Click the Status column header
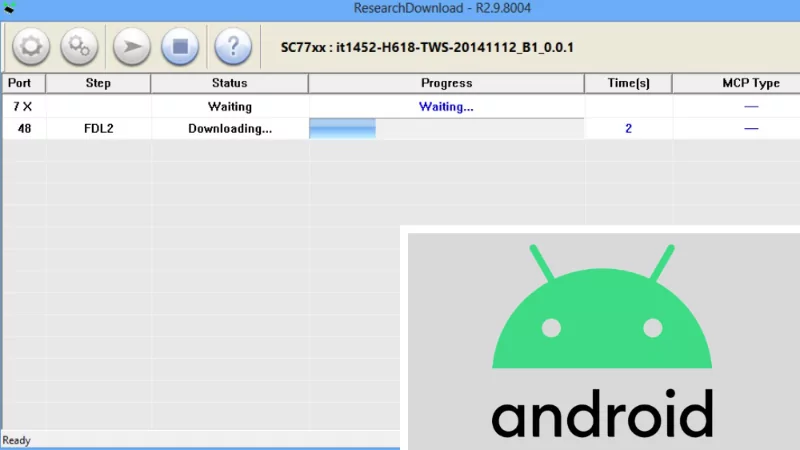 tap(230, 83)
